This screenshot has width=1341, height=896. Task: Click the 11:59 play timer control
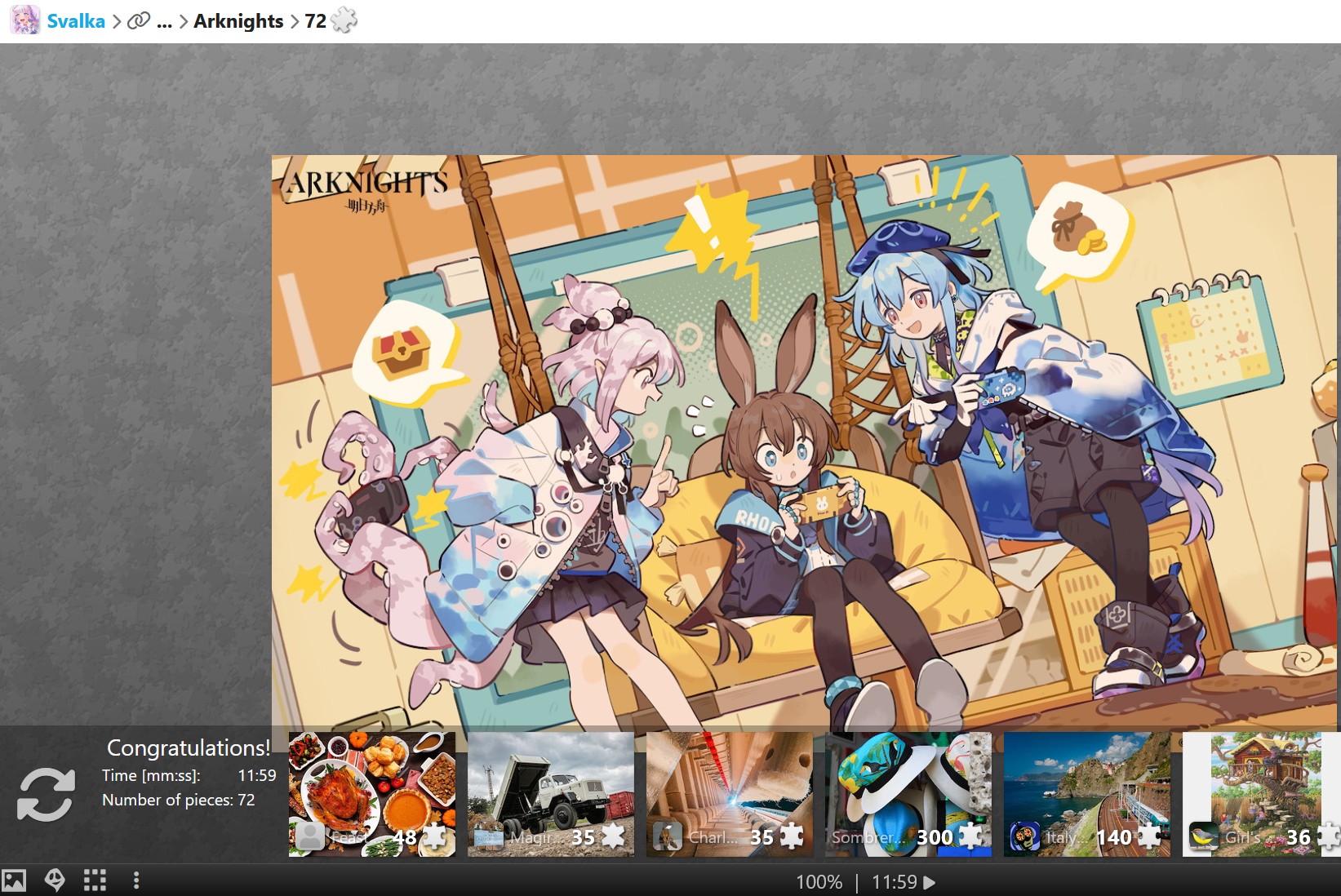(x=904, y=882)
